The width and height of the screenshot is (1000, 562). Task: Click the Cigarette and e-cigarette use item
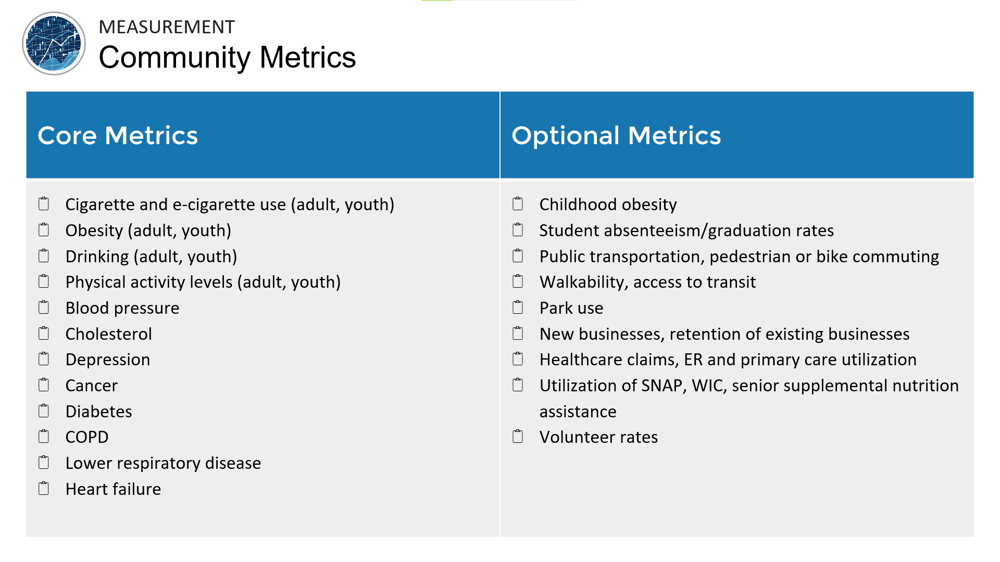229,205
